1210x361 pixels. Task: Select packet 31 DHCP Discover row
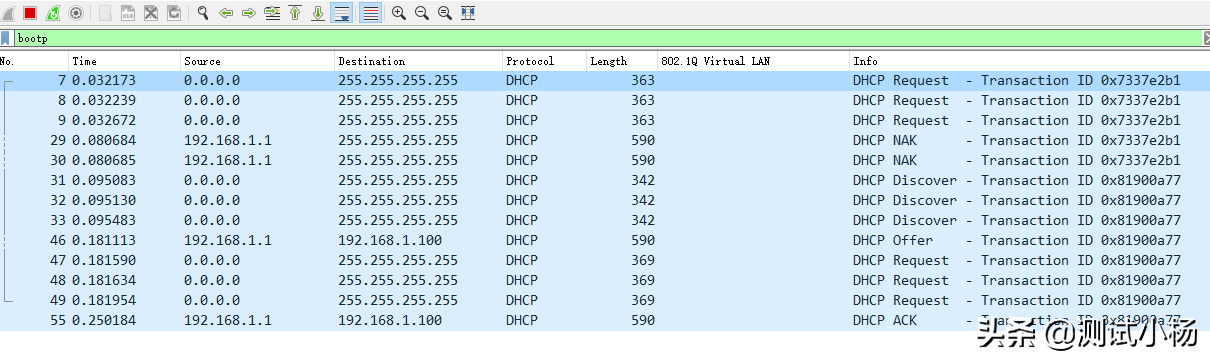click(605, 180)
